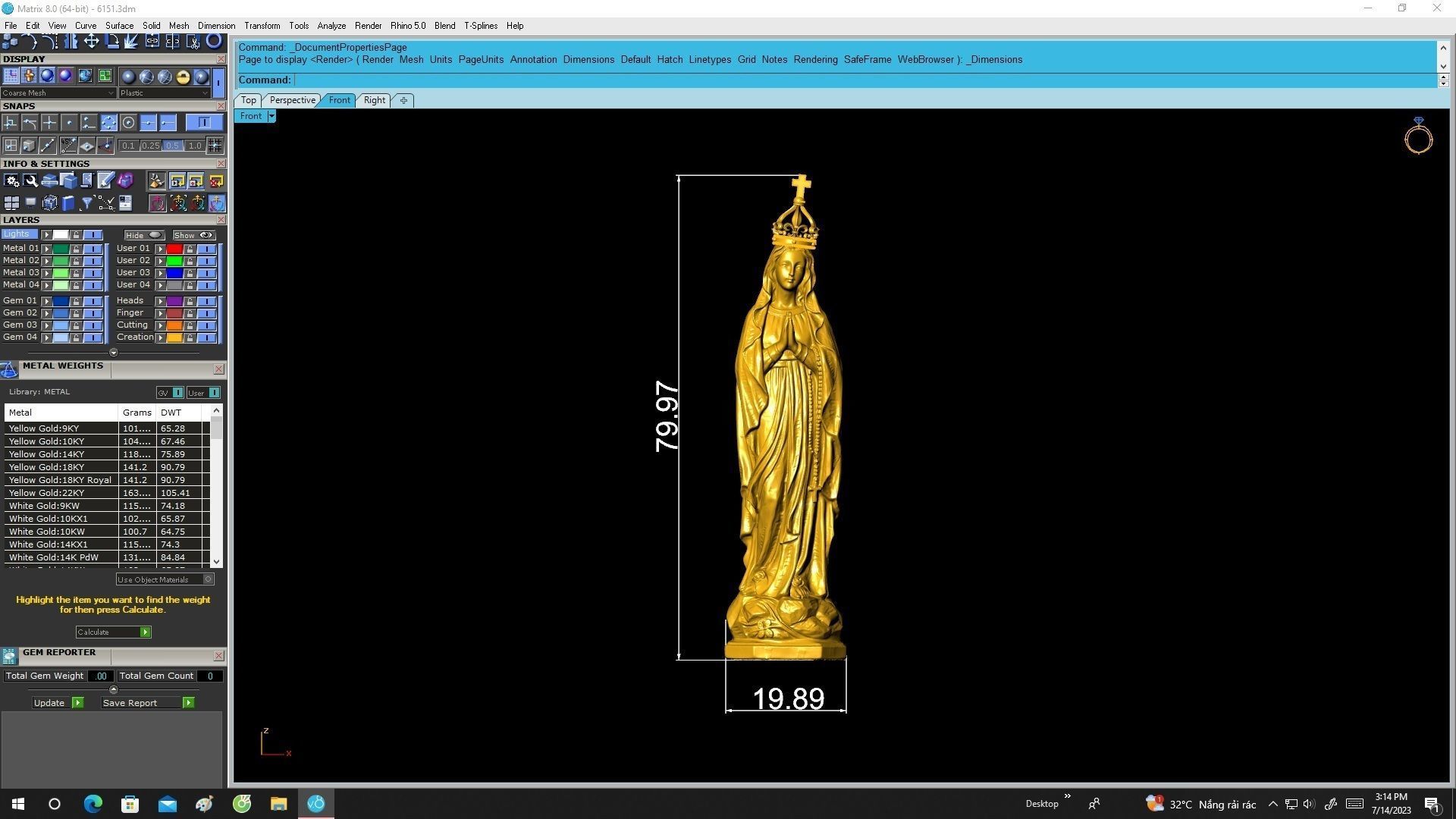Open the T-Splines menu
Image resolution: width=1456 pixels, height=819 pixels.
(x=481, y=26)
